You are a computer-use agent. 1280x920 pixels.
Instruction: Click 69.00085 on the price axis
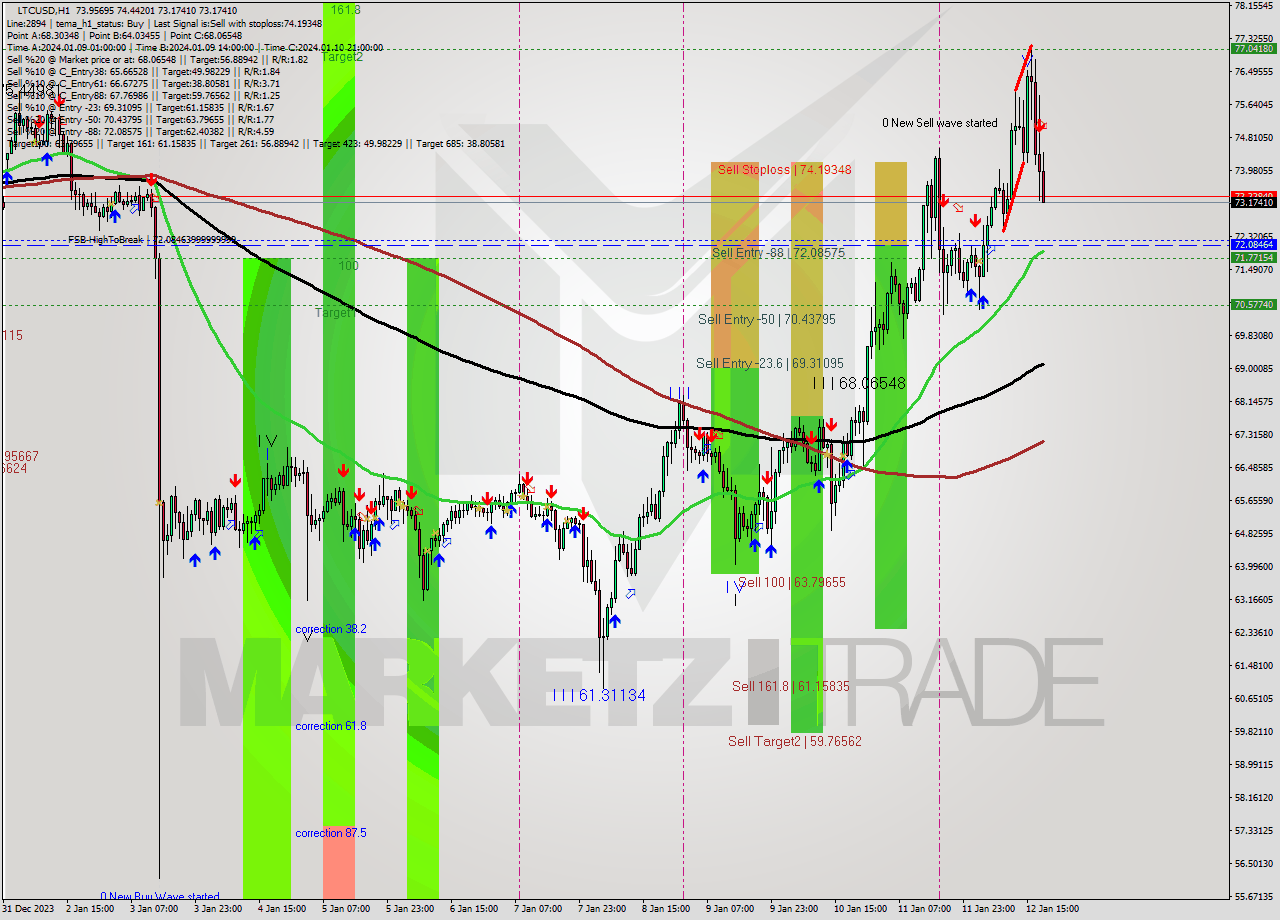point(1253,369)
